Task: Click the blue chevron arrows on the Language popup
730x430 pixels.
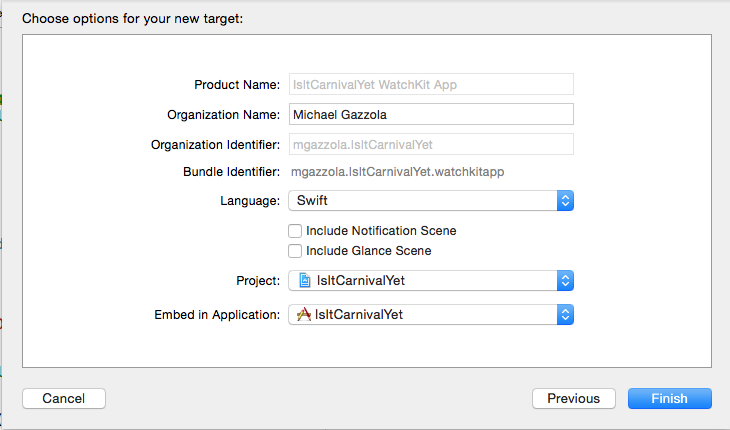Action: tap(565, 201)
